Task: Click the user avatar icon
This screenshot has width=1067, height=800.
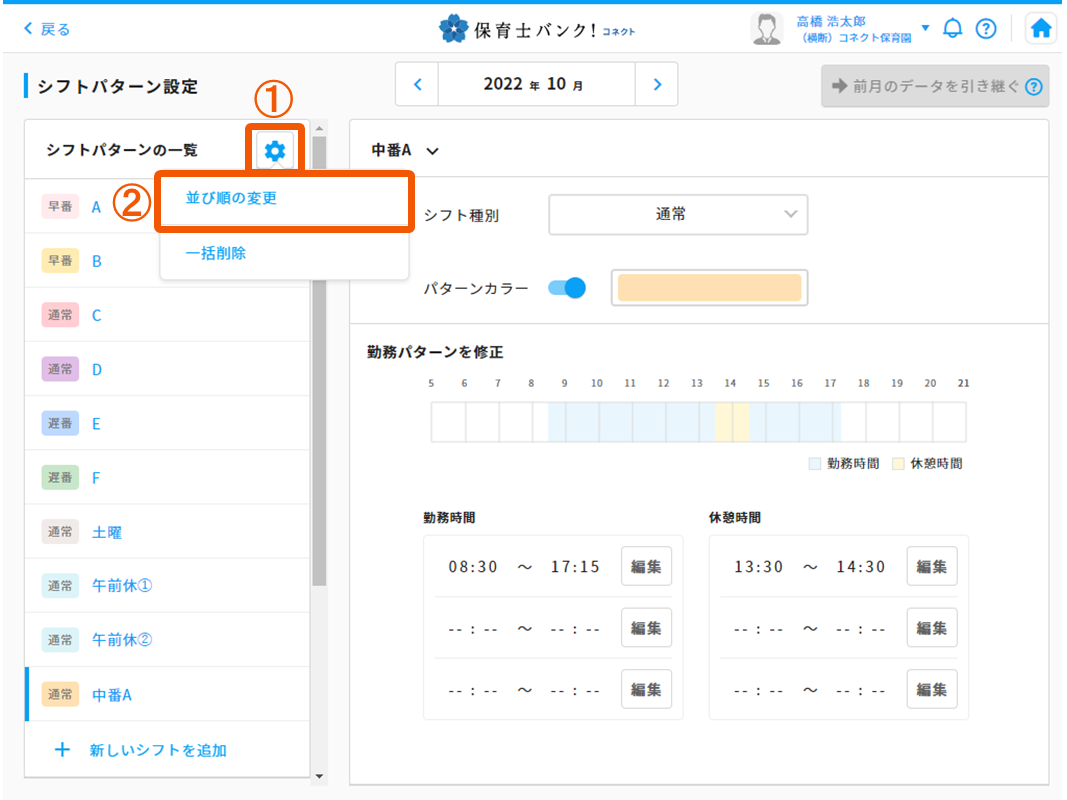Action: point(766,29)
